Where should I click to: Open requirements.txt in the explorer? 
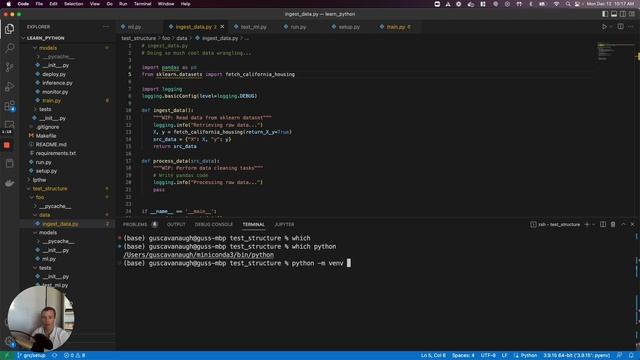(68, 153)
